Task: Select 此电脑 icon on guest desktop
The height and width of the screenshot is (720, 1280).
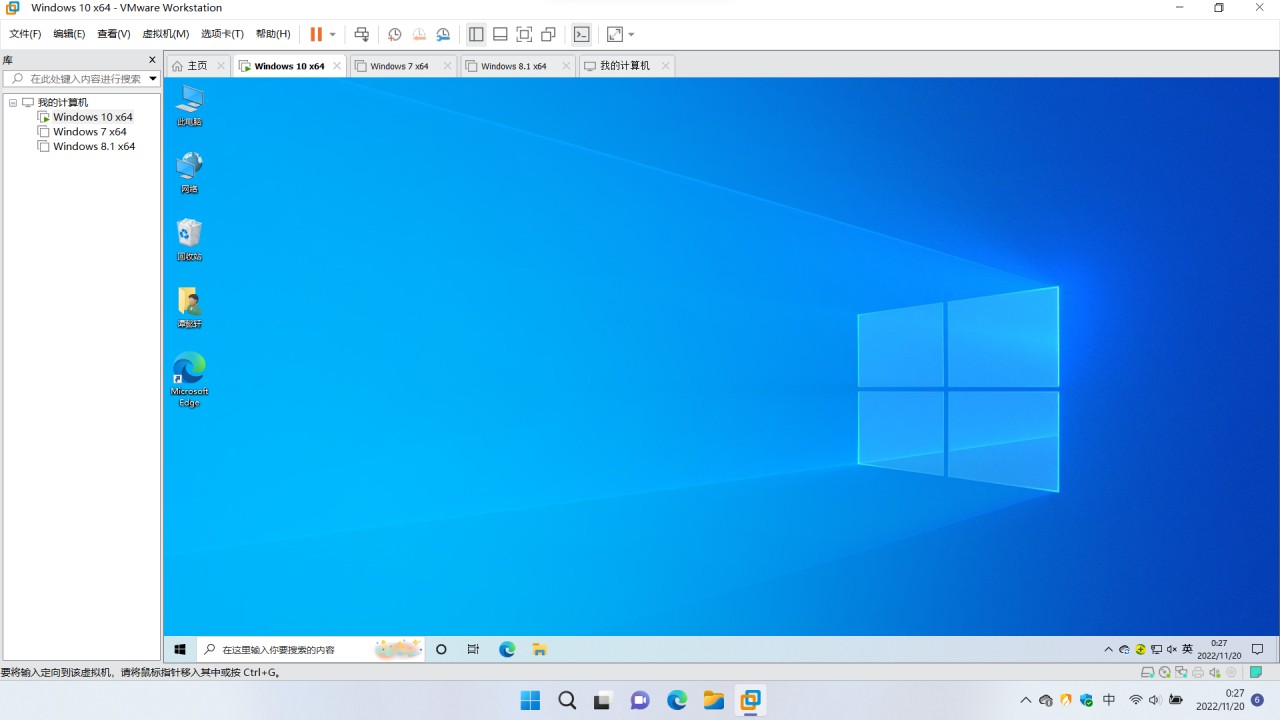Action: 189,105
